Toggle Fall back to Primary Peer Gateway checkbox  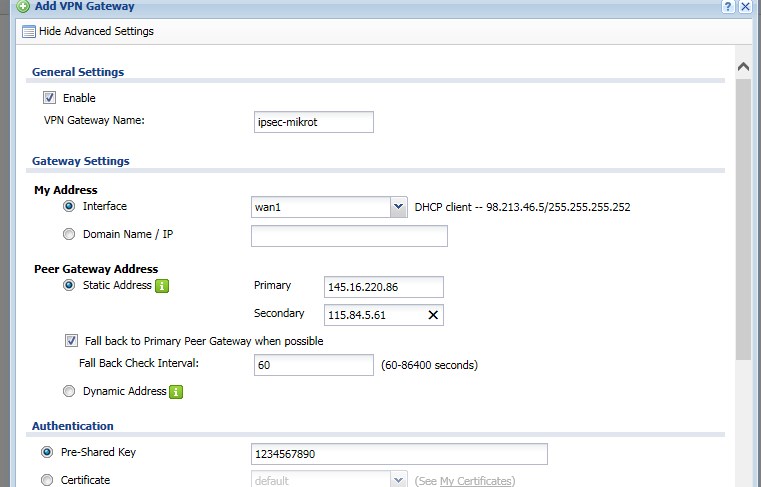point(71,340)
